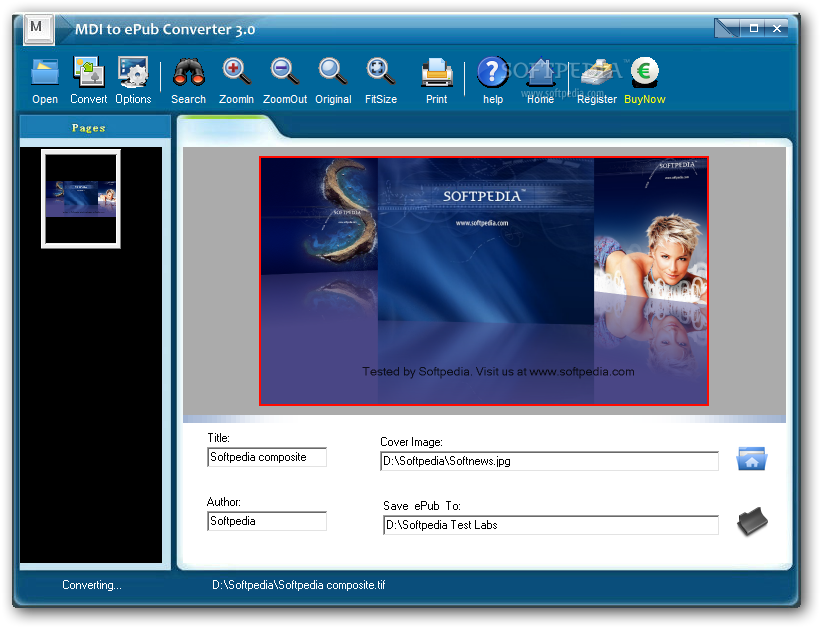Click the BuyNow euro coin icon

[645, 71]
